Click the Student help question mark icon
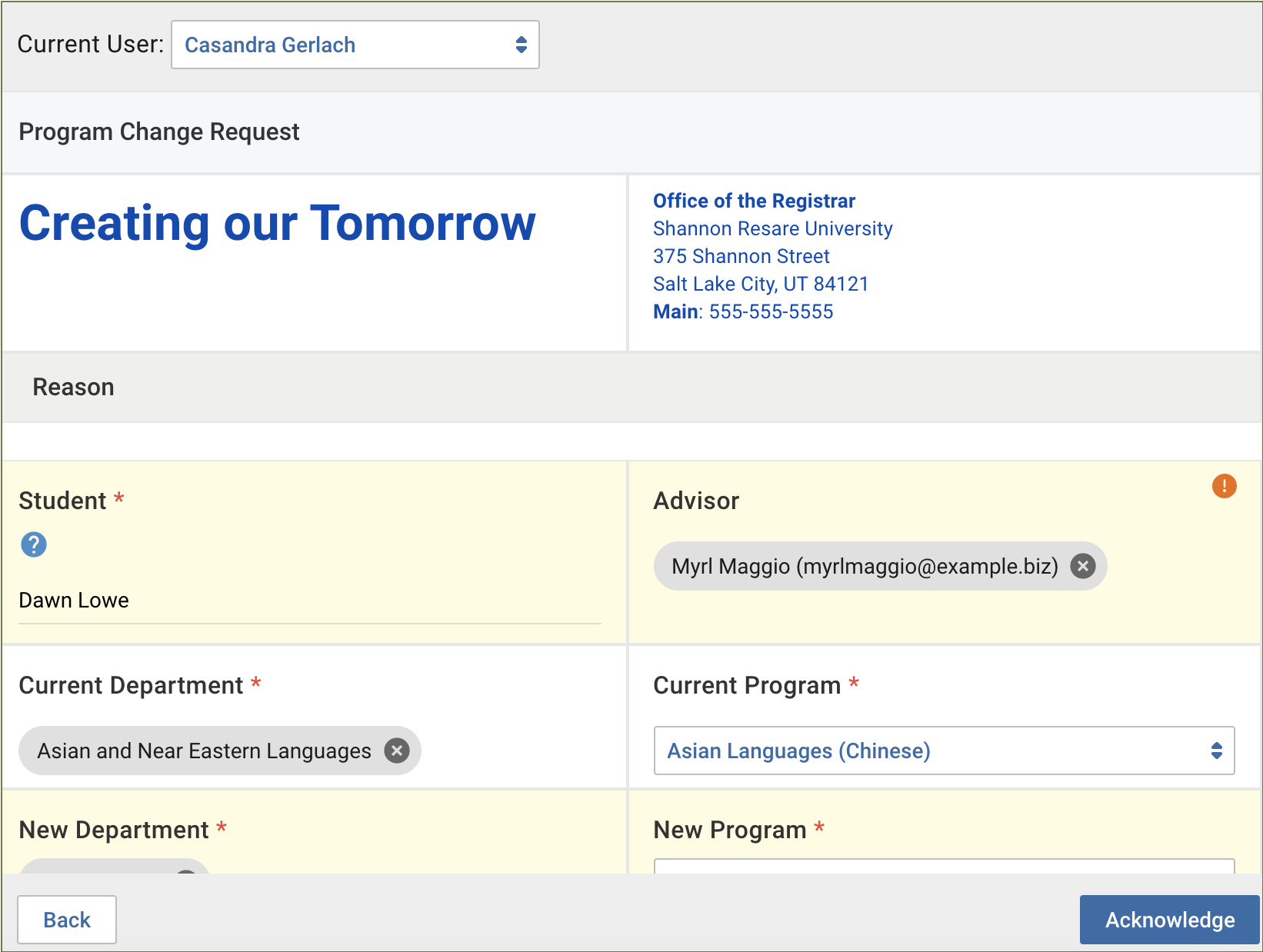 click(x=33, y=544)
